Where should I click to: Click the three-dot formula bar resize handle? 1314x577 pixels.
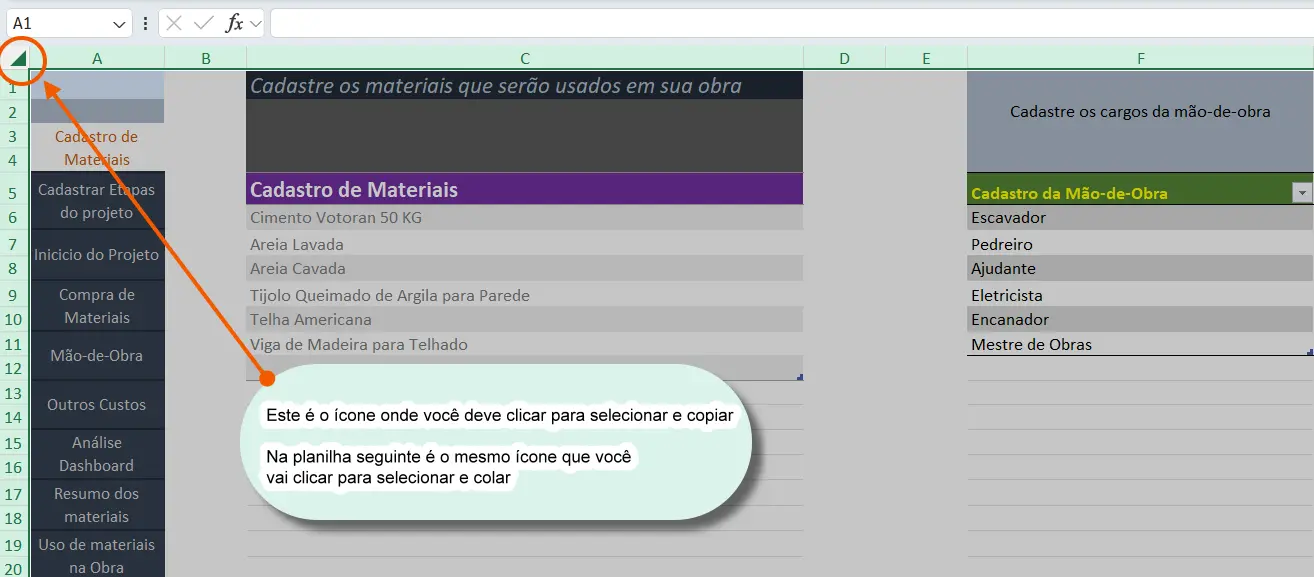click(146, 23)
